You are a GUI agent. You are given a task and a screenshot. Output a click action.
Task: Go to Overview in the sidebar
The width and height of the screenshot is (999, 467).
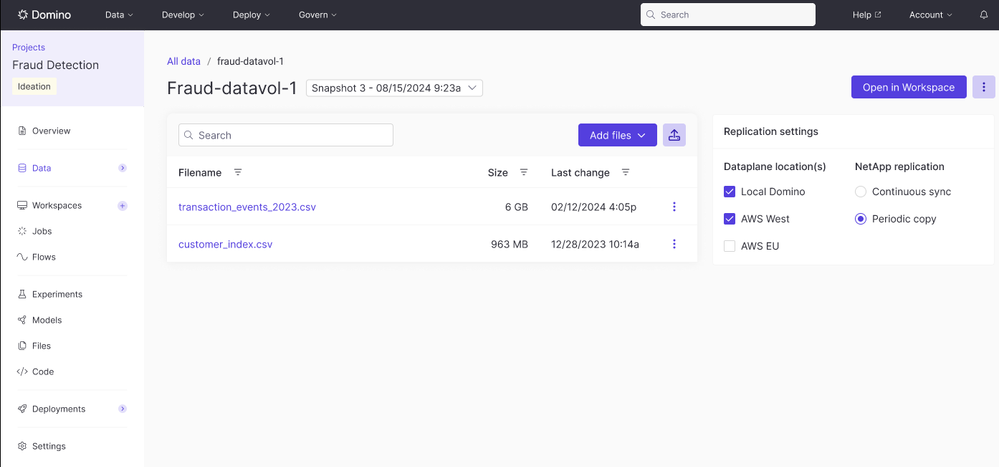point(52,131)
